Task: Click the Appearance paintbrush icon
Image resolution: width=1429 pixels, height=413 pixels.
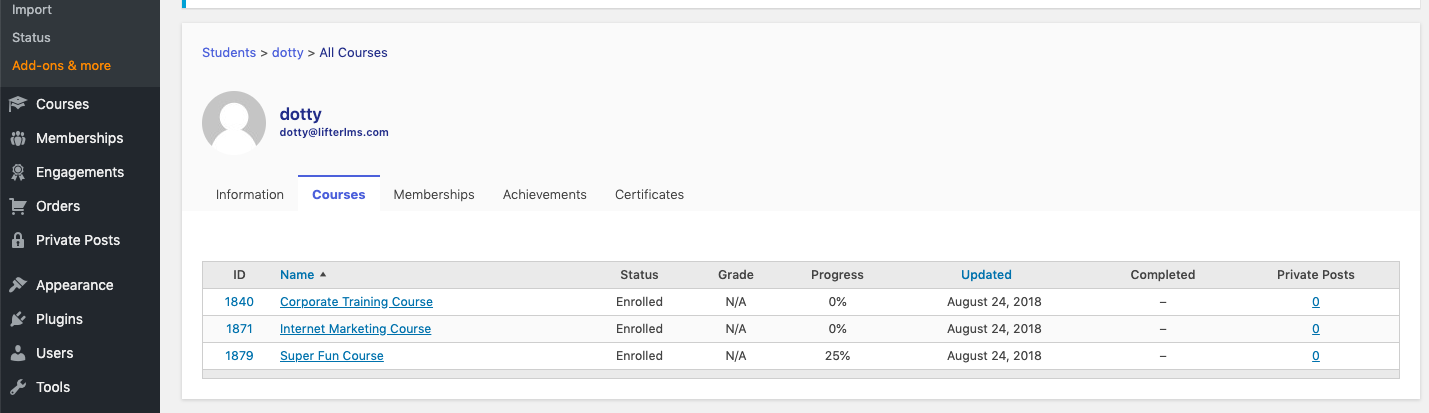Action: tap(17, 285)
